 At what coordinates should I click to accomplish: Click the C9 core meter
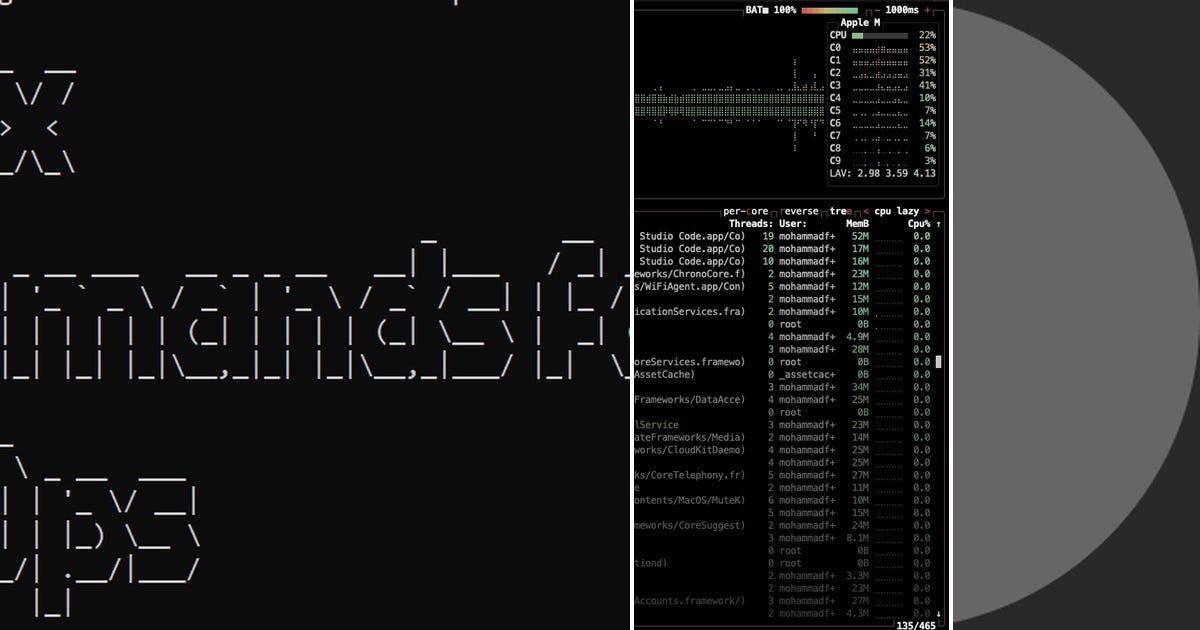(x=880, y=159)
